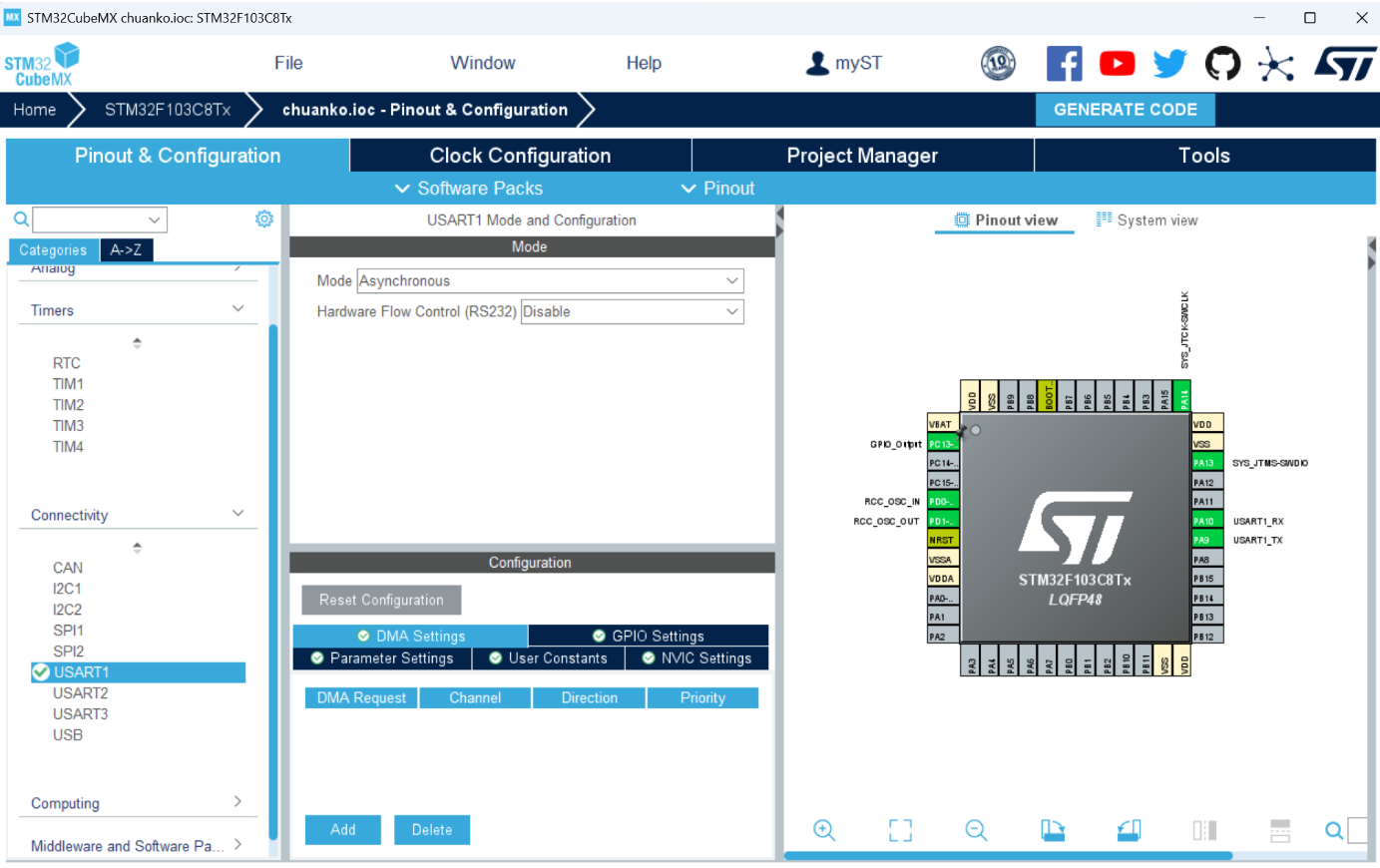Click STM32F103C8Tx in the breadcrumb
The height and width of the screenshot is (868, 1380).
point(168,110)
